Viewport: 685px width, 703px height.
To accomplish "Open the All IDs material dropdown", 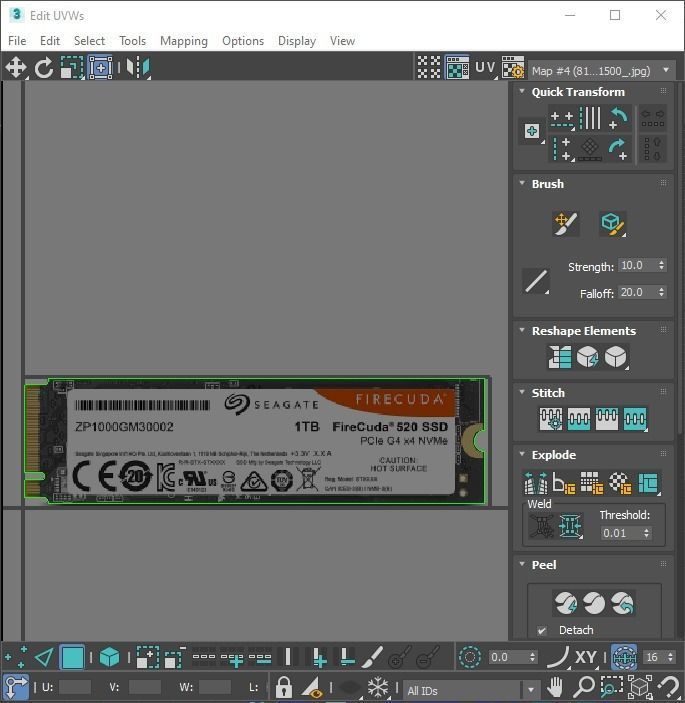I will (x=472, y=690).
